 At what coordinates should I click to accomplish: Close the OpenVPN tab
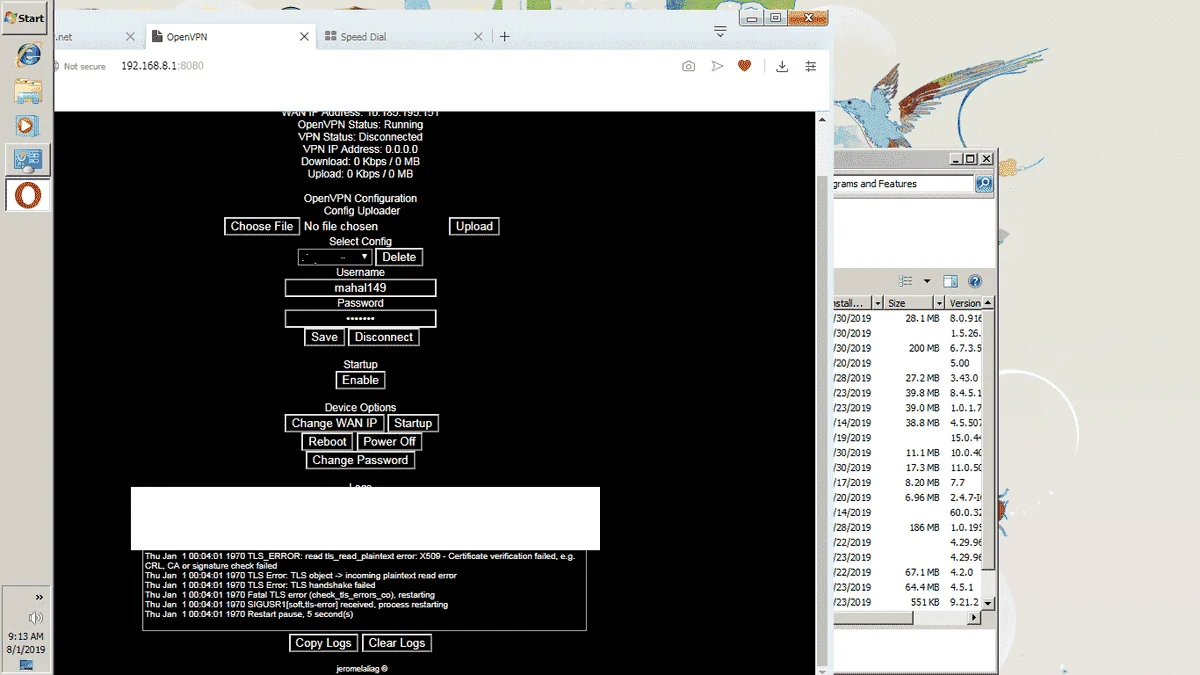[x=304, y=37]
